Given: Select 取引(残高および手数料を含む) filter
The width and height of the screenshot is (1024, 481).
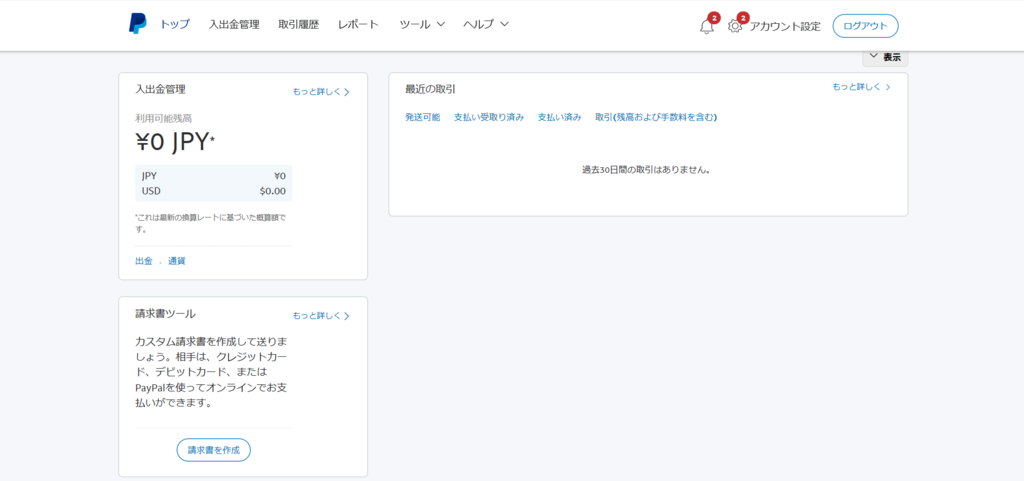Looking at the screenshot, I should coord(656,117).
